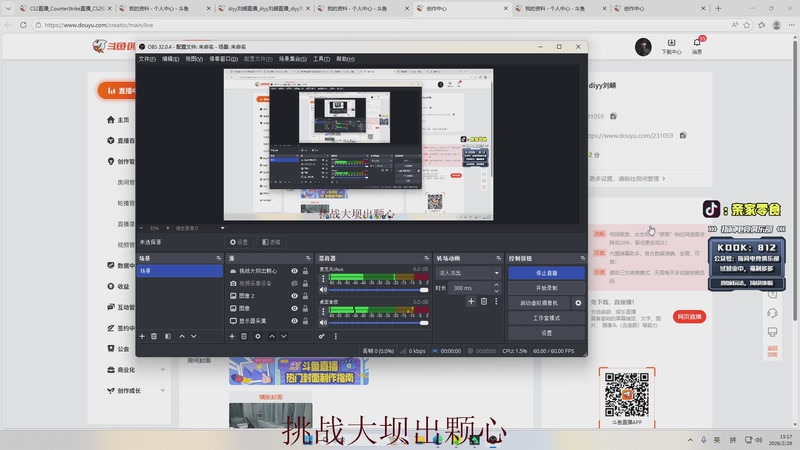Open the 淡入淡出 transition dropdown
Screen dimensions: 800x450
[468, 273]
